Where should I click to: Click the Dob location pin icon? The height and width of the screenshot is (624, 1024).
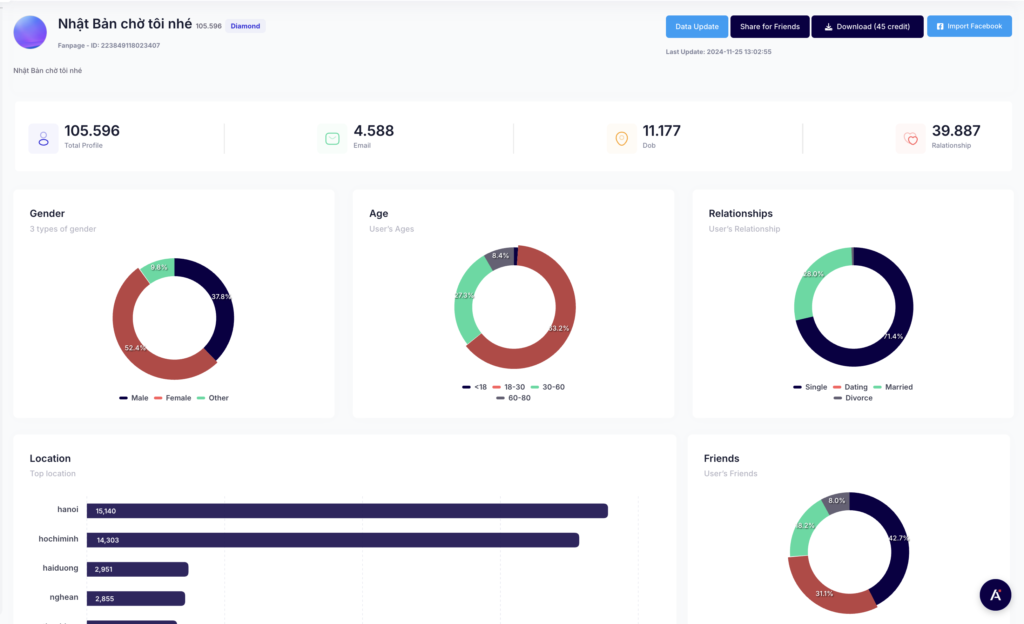click(x=621, y=138)
